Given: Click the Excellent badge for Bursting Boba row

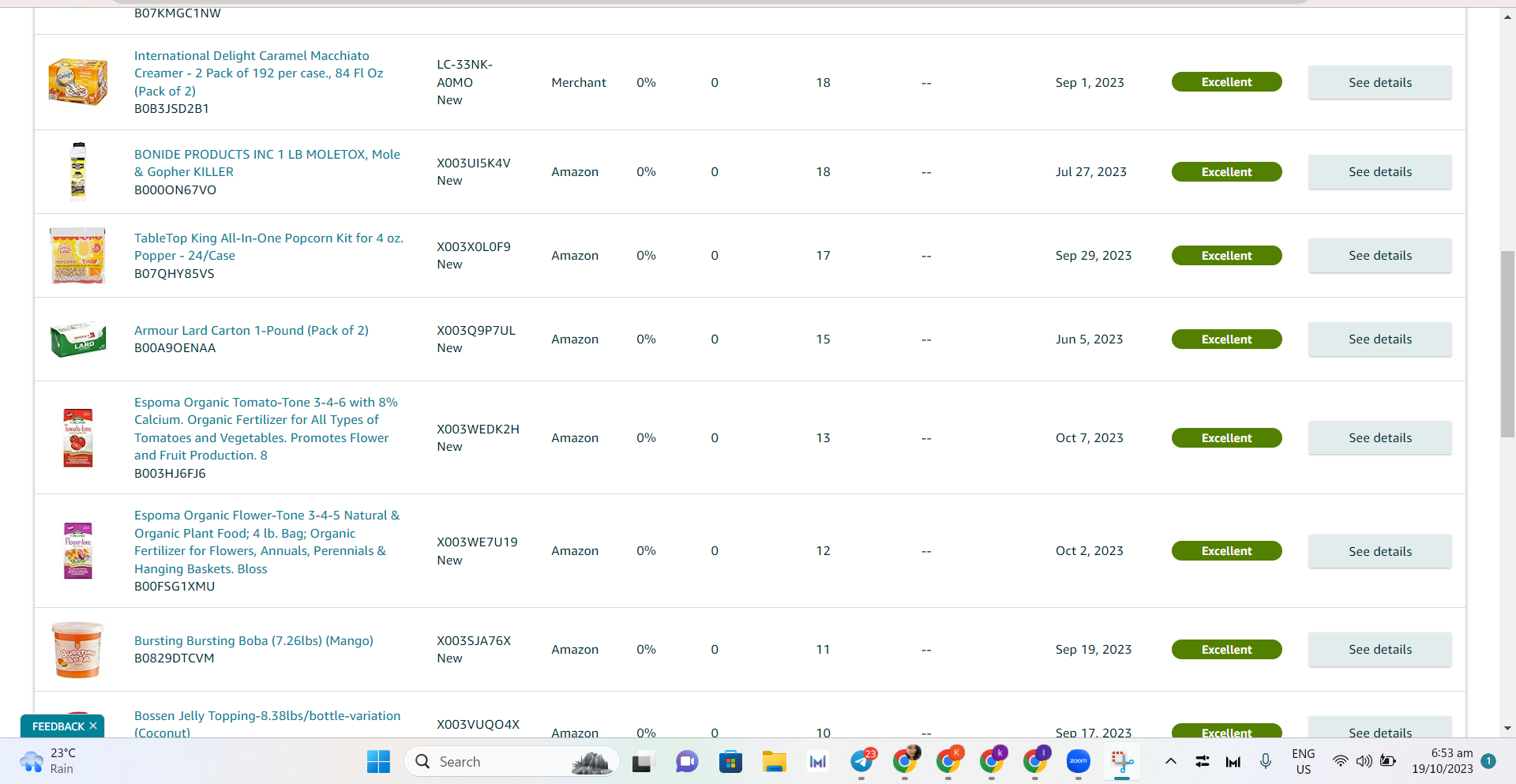Looking at the screenshot, I should click(x=1226, y=649).
